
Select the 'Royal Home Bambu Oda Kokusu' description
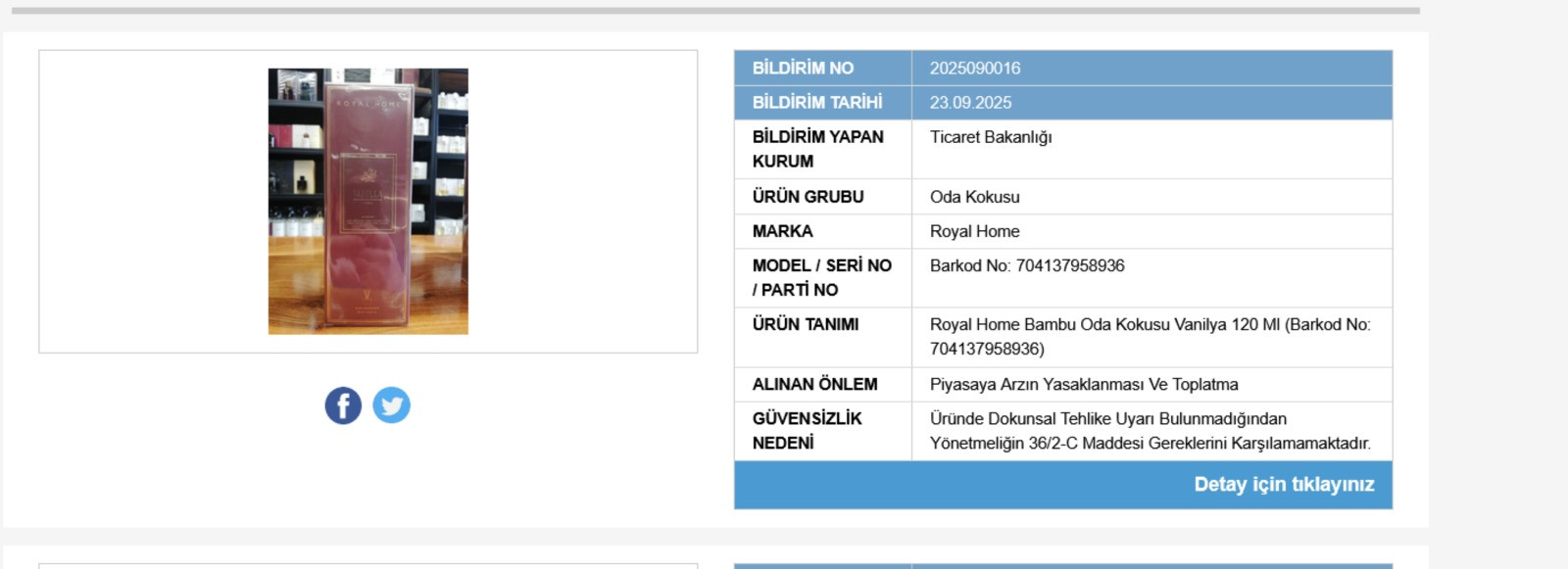1151,337
